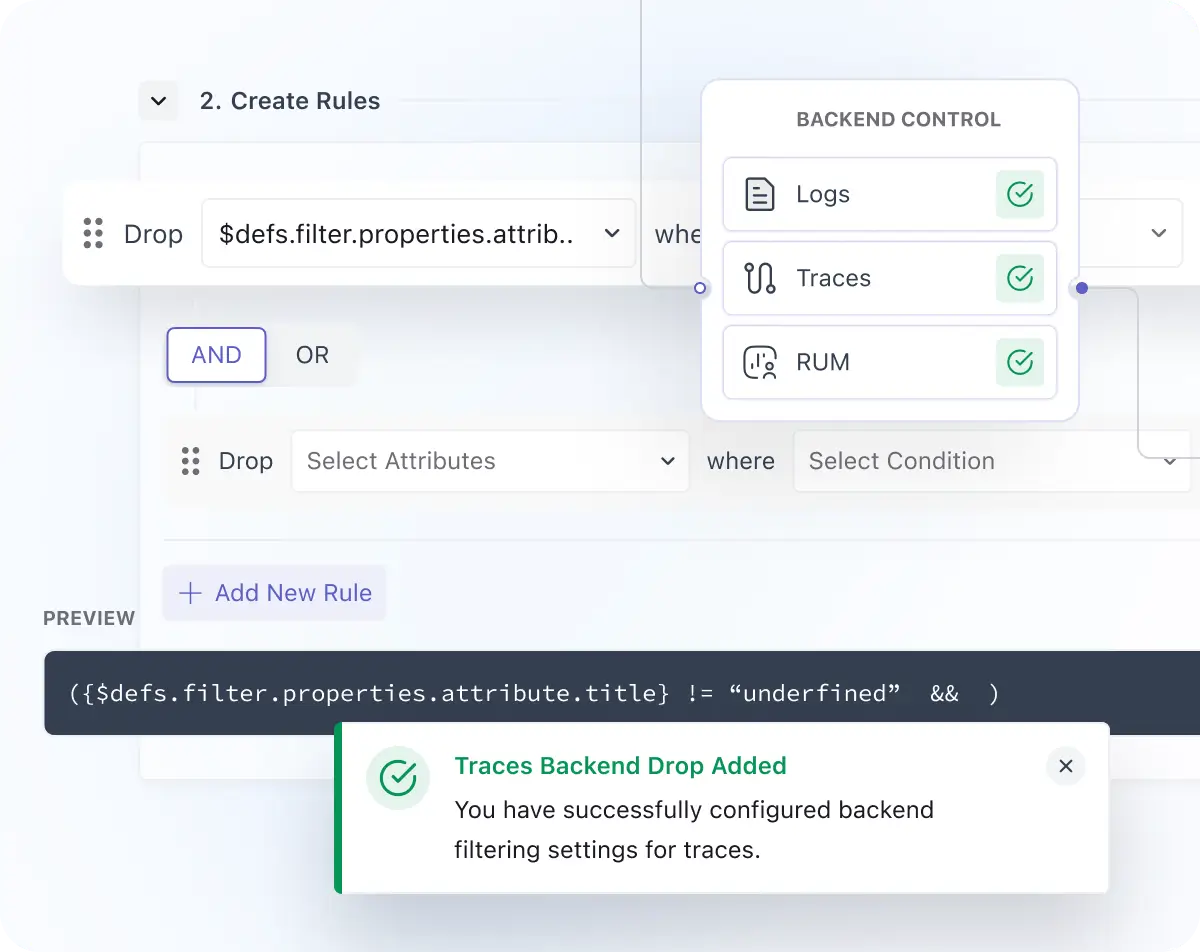
Task: Click the plus icon next to Add New Rule
Action: pyautogui.click(x=189, y=592)
